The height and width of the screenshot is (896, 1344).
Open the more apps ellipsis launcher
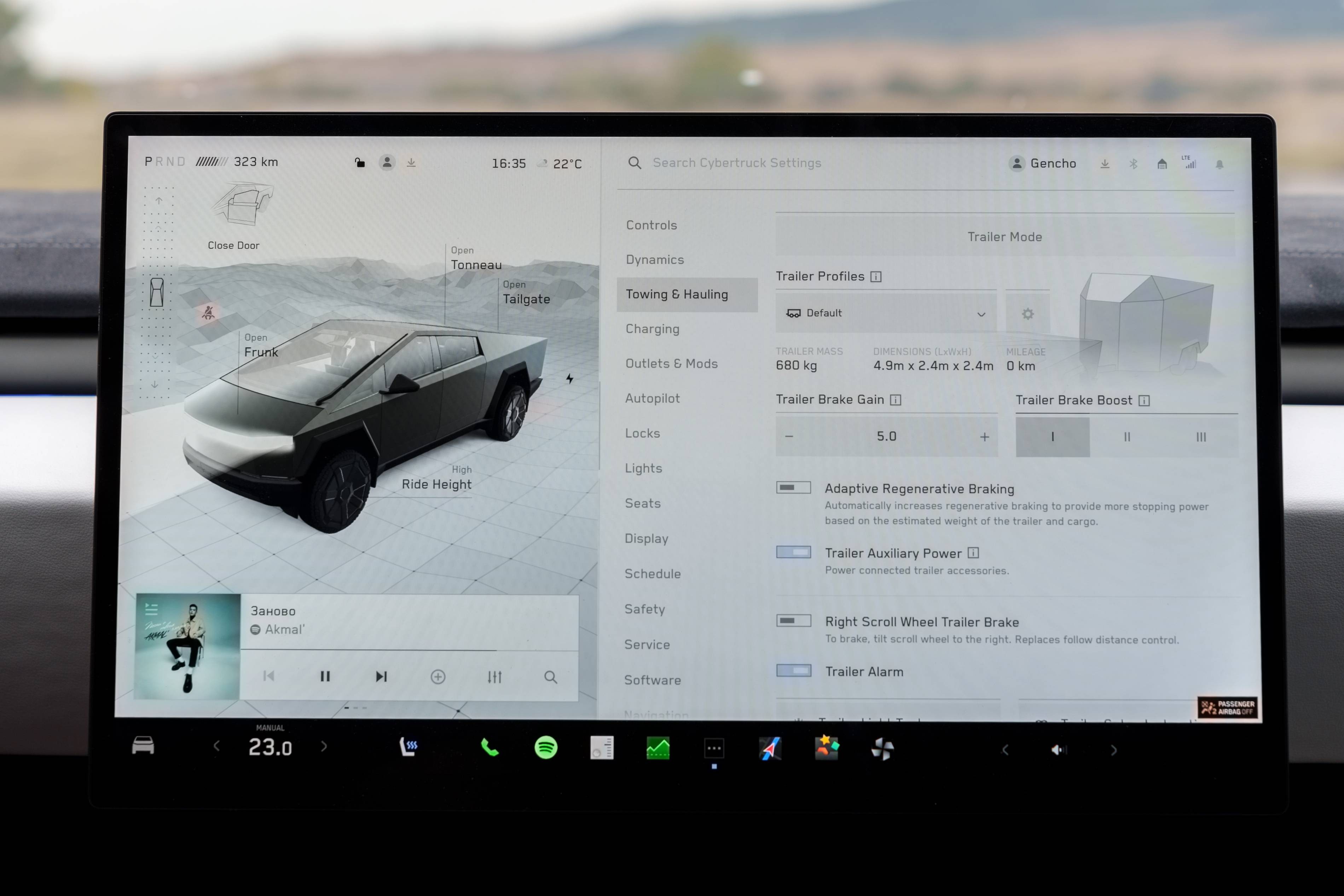pyautogui.click(x=714, y=748)
